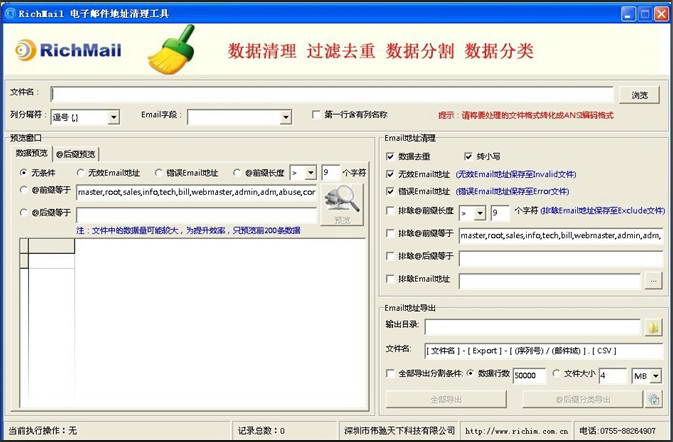Screen dimensions: 673x442
Task: Open the output directory folder icon
Action: (653, 328)
